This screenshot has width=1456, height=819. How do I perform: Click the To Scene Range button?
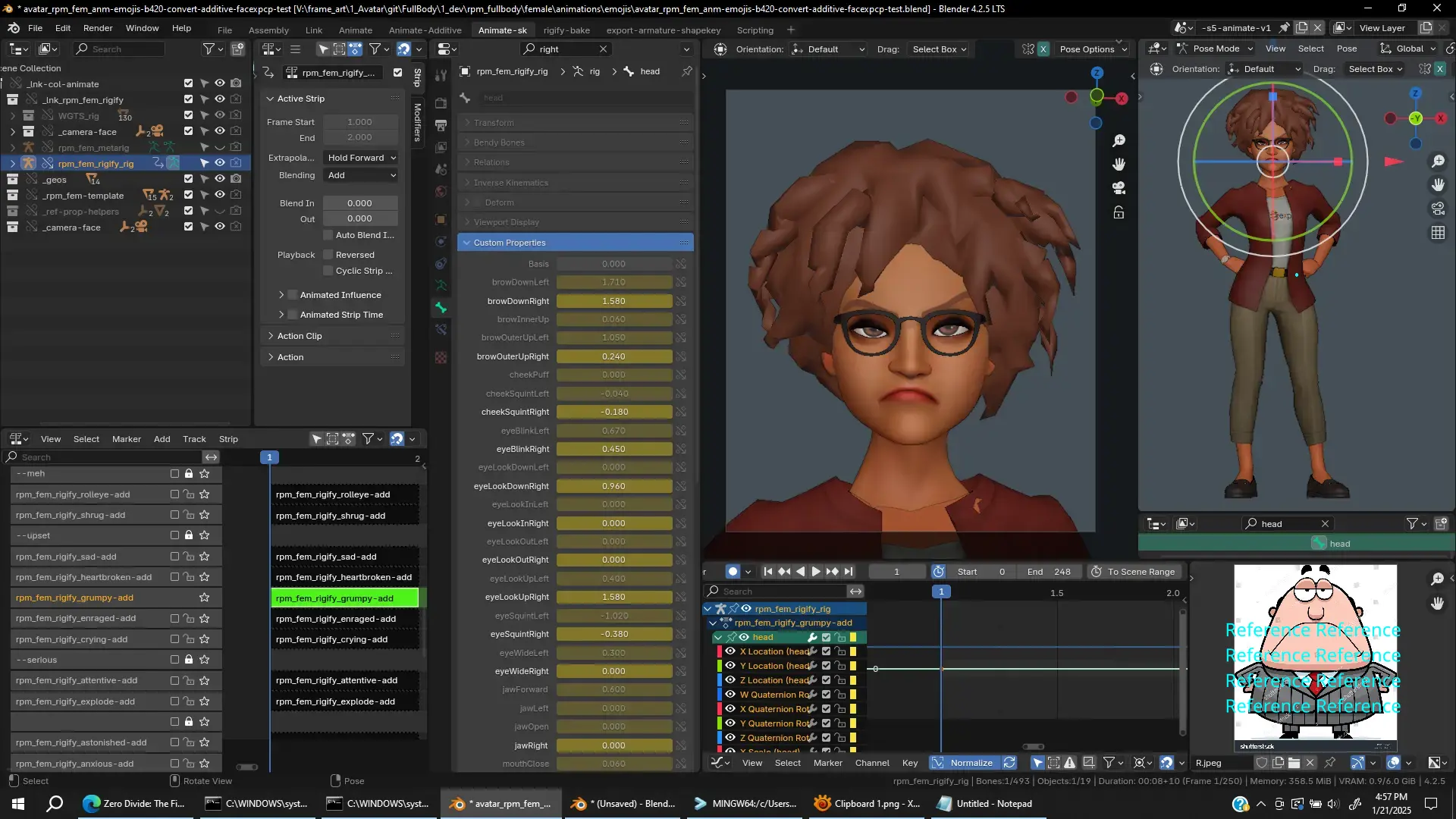[1133, 572]
